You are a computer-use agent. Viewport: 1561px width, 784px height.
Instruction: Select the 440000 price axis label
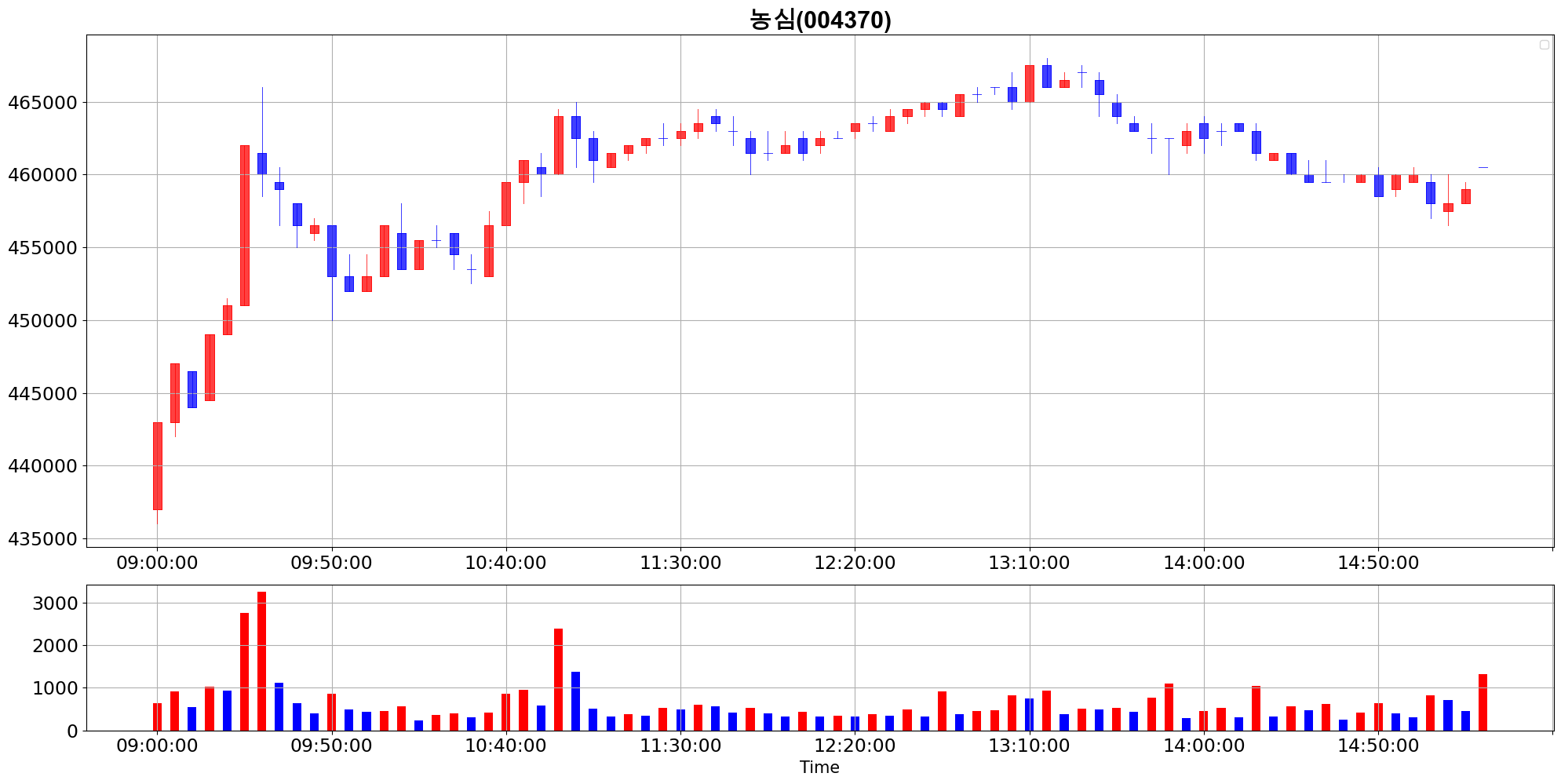point(42,466)
